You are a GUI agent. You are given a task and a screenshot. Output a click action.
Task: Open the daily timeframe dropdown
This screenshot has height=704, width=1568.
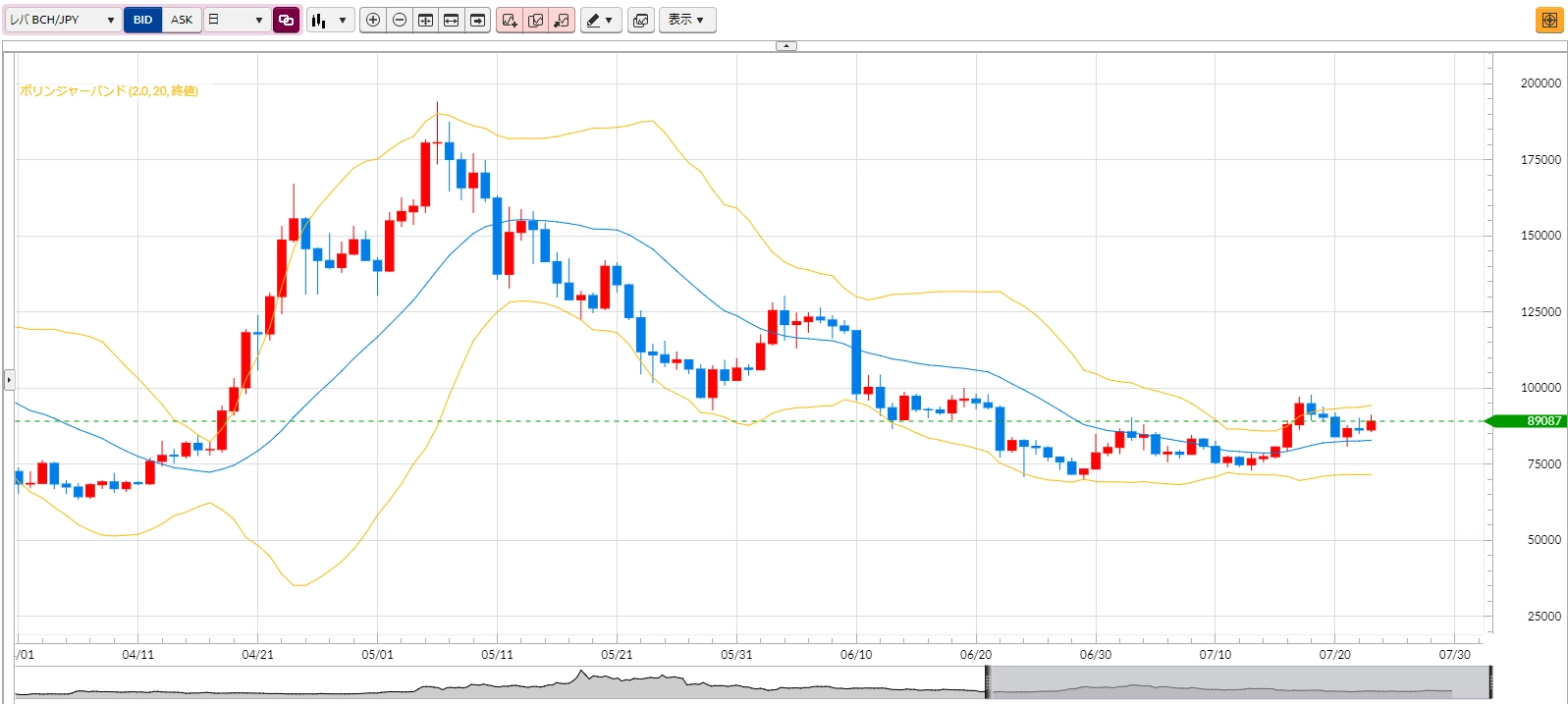coord(237,20)
